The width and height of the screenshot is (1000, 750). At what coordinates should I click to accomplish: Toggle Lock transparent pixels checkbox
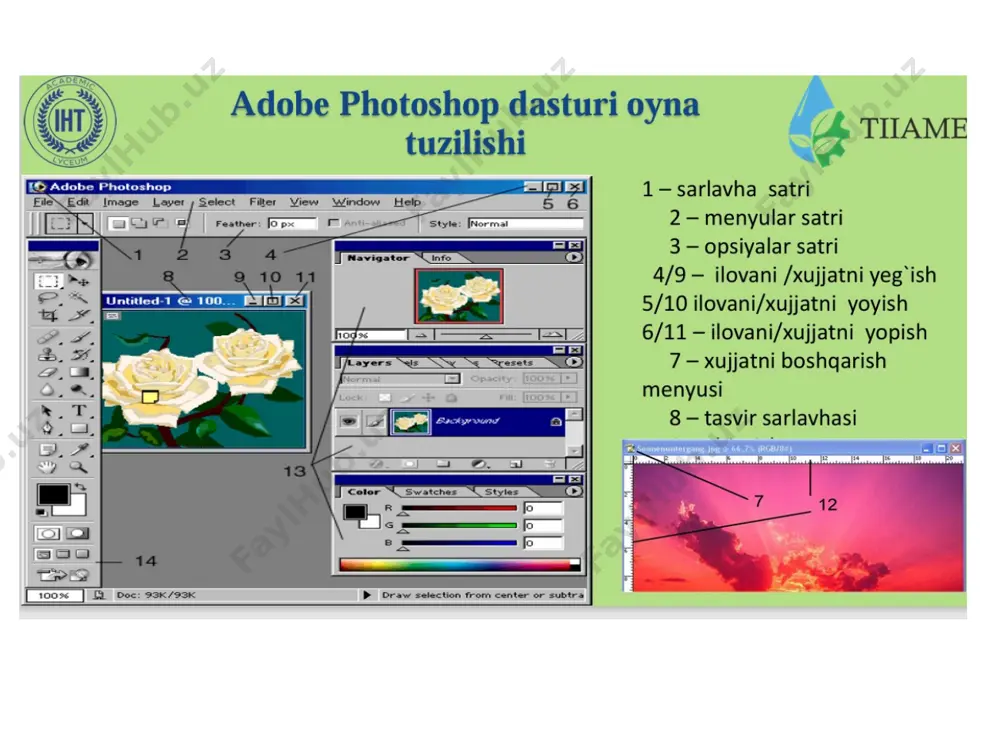385,397
